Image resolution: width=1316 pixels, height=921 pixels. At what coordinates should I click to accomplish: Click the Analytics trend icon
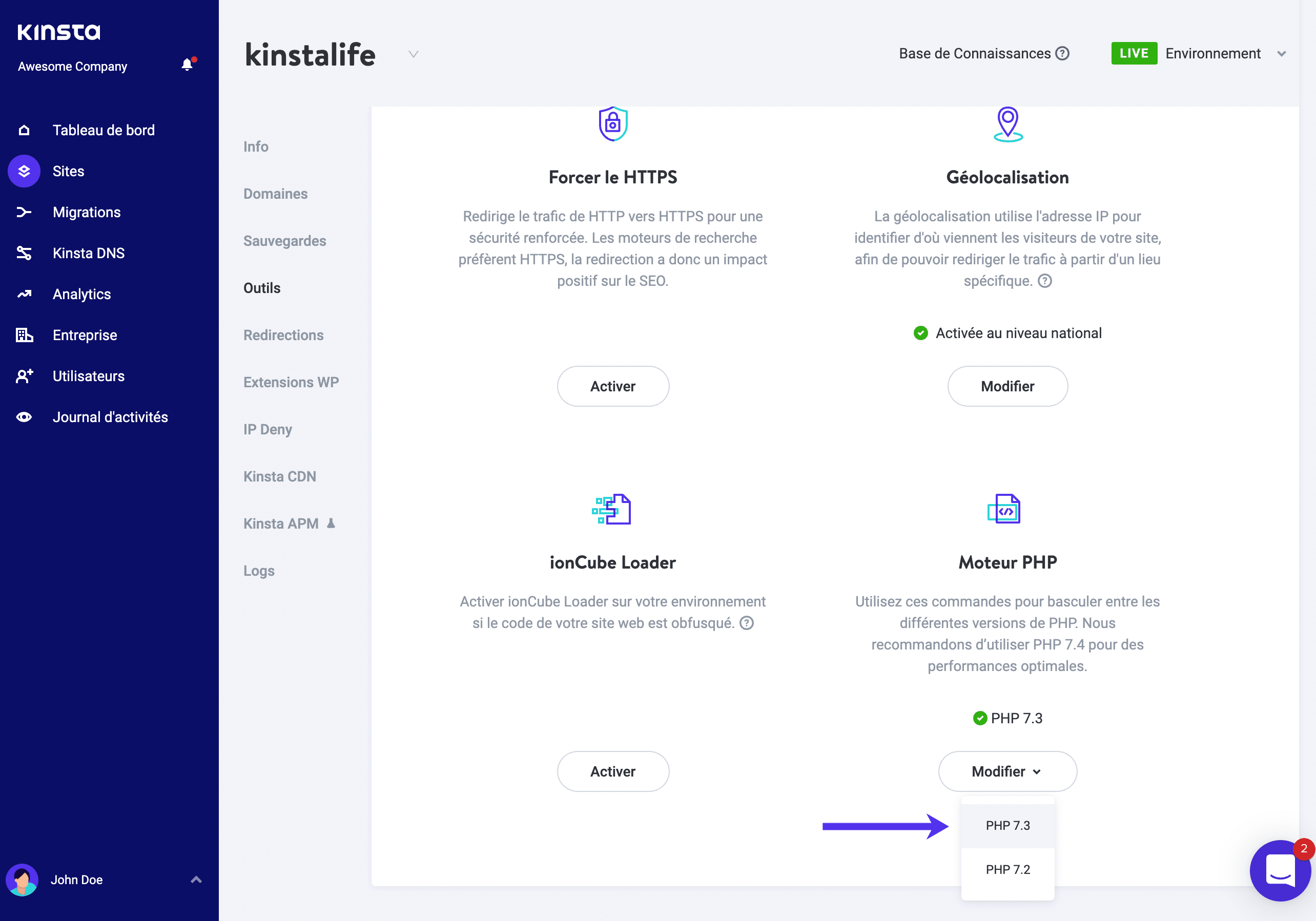pyautogui.click(x=24, y=295)
